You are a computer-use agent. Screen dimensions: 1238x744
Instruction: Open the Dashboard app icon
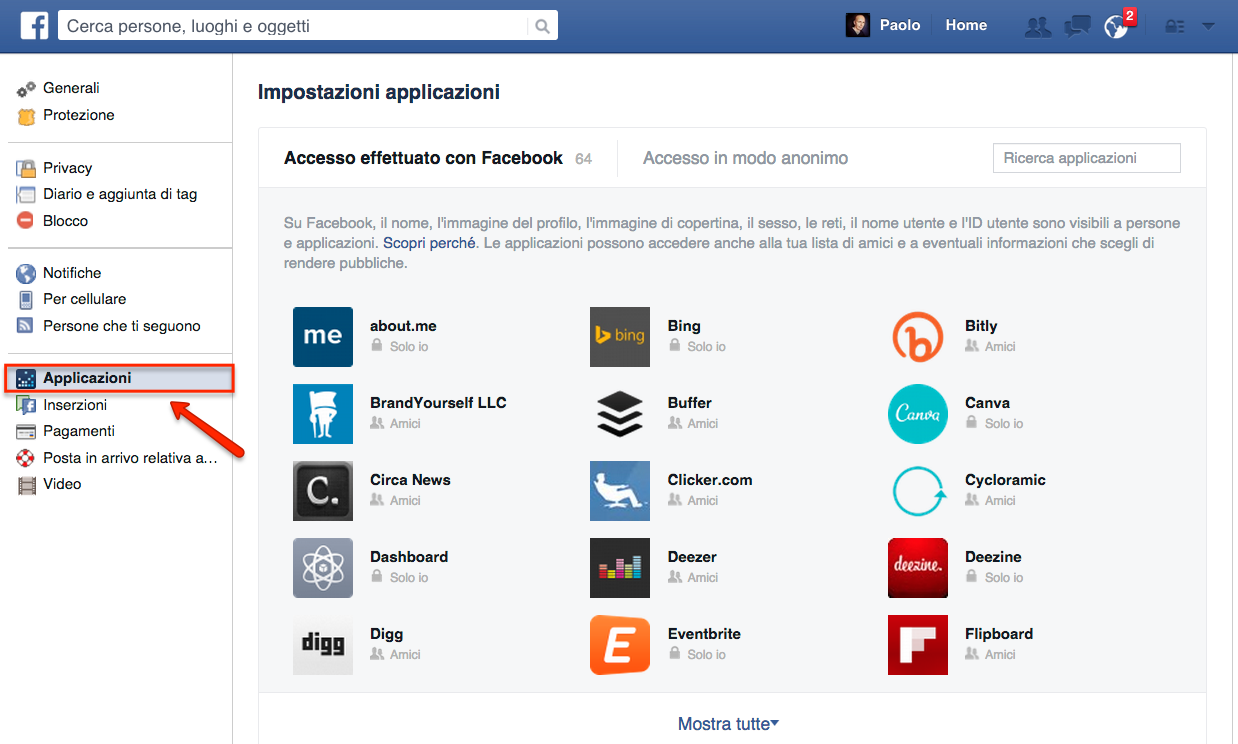[x=323, y=568]
